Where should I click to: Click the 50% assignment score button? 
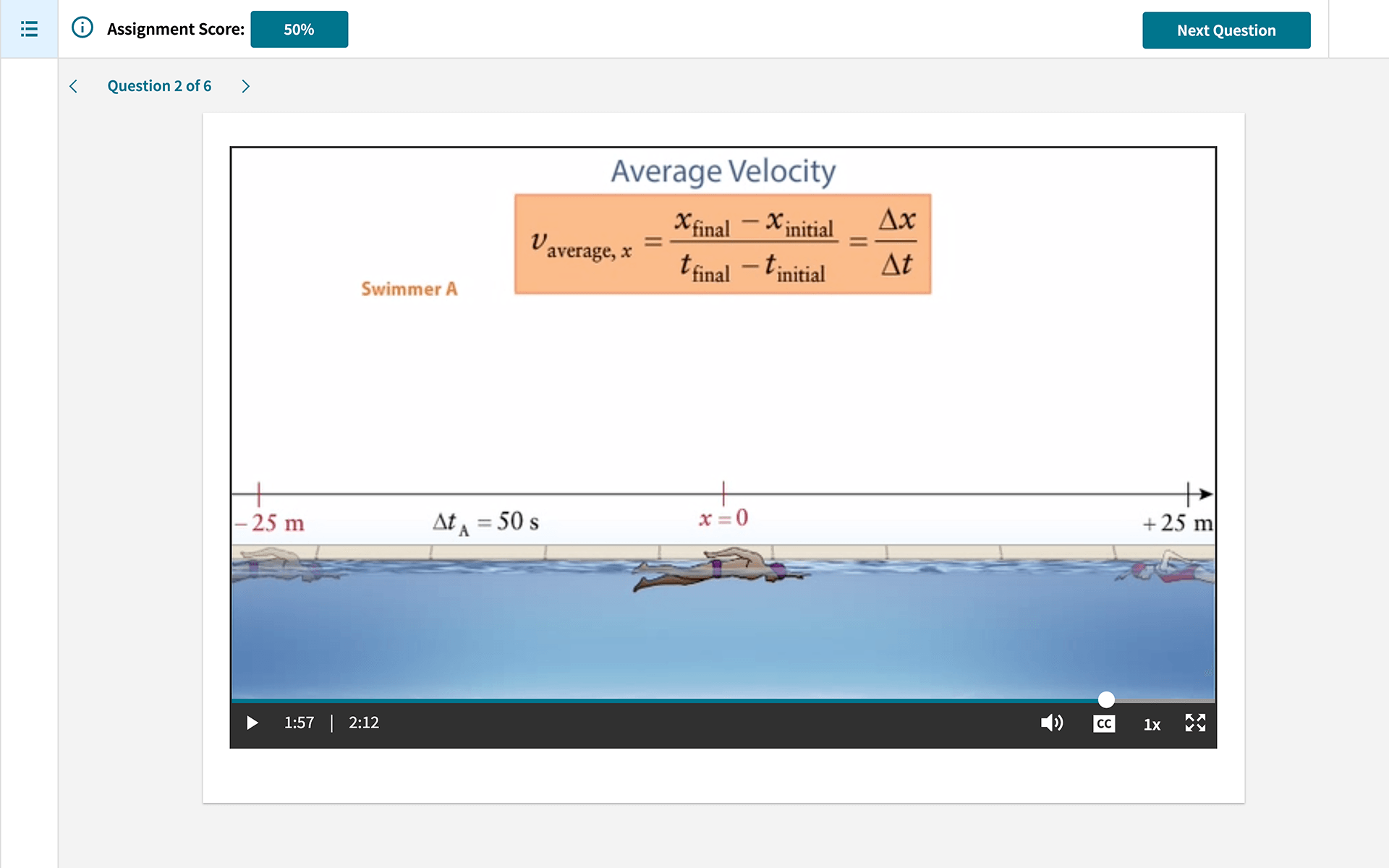pyautogui.click(x=299, y=29)
